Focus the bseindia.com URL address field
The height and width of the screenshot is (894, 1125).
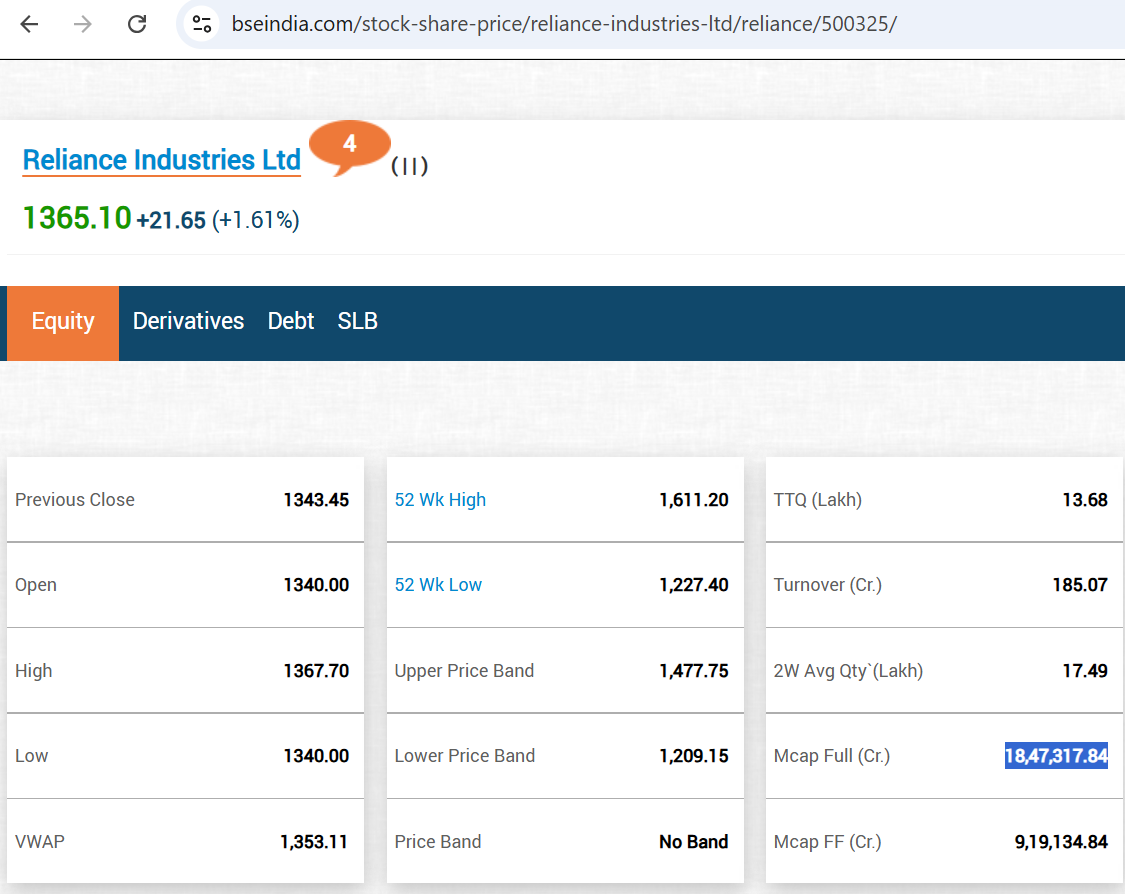pyautogui.click(x=564, y=24)
